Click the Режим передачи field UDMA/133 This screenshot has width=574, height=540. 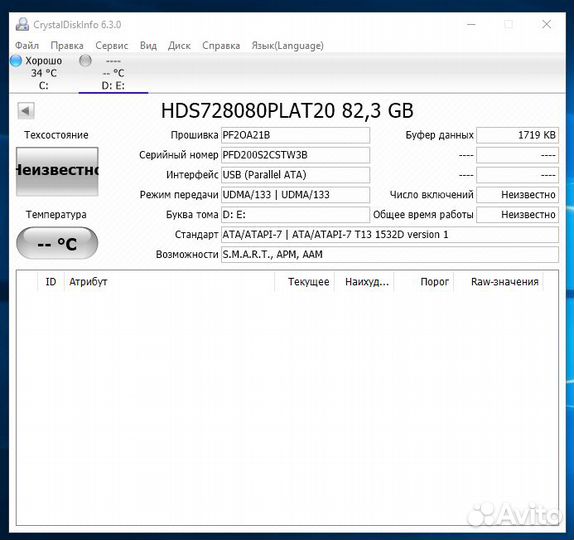pos(295,194)
